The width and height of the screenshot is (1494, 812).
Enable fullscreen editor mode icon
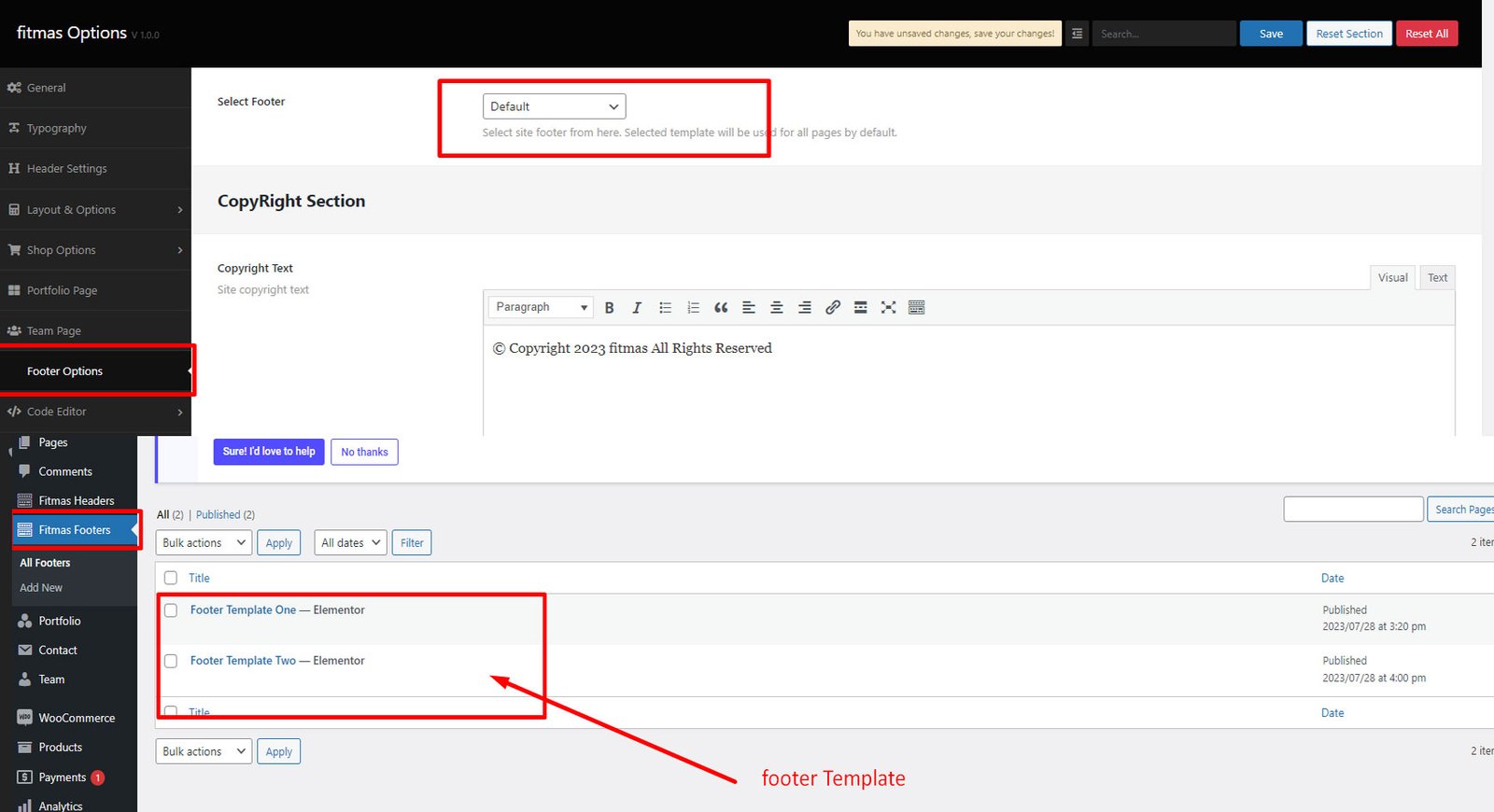(x=888, y=307)
